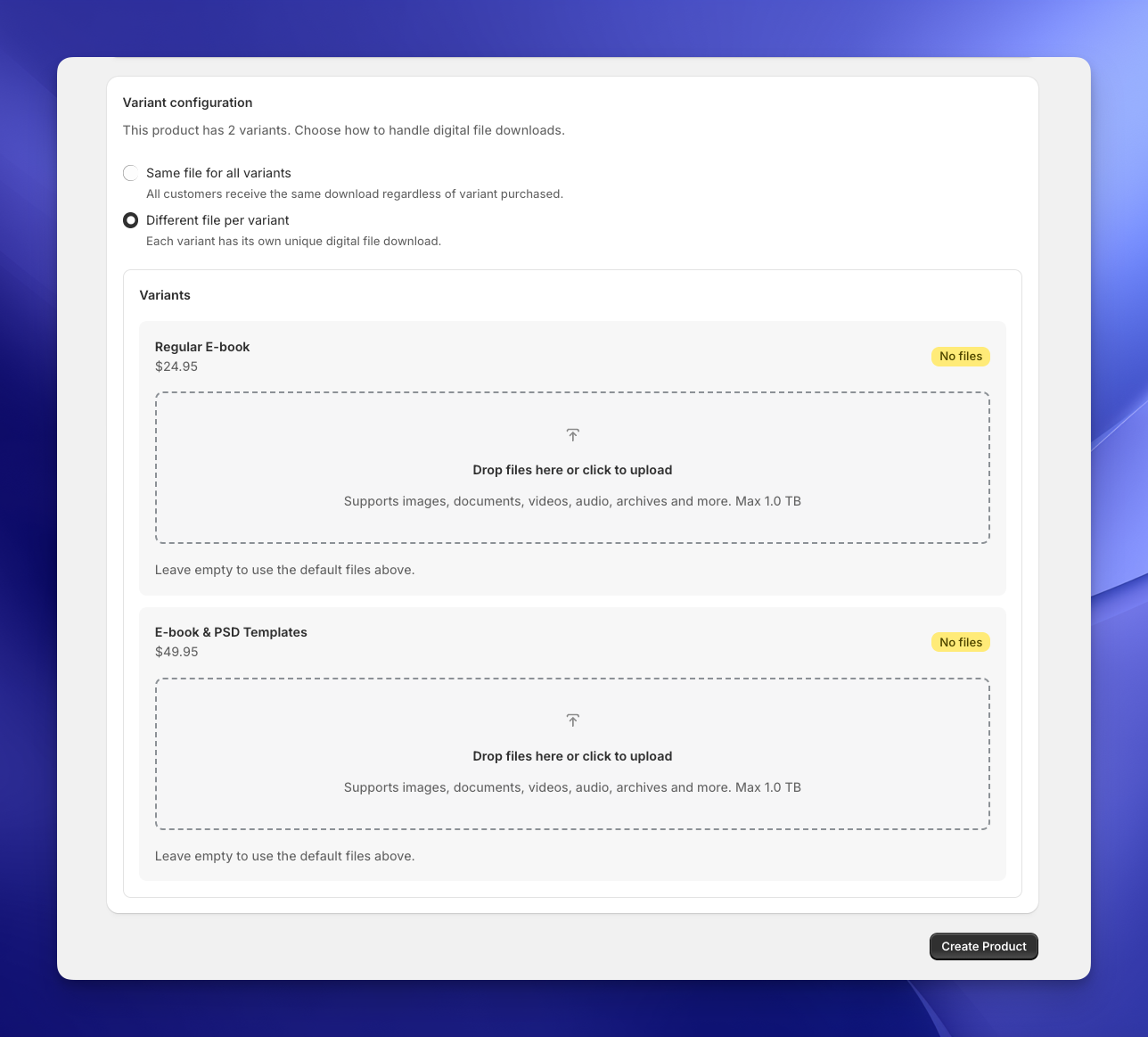Click the 'No files' badge on E-book & PSD Templates
The width and height of the screenshot is (1148, 1037).
pyautogui.click(x=960, y=642)
